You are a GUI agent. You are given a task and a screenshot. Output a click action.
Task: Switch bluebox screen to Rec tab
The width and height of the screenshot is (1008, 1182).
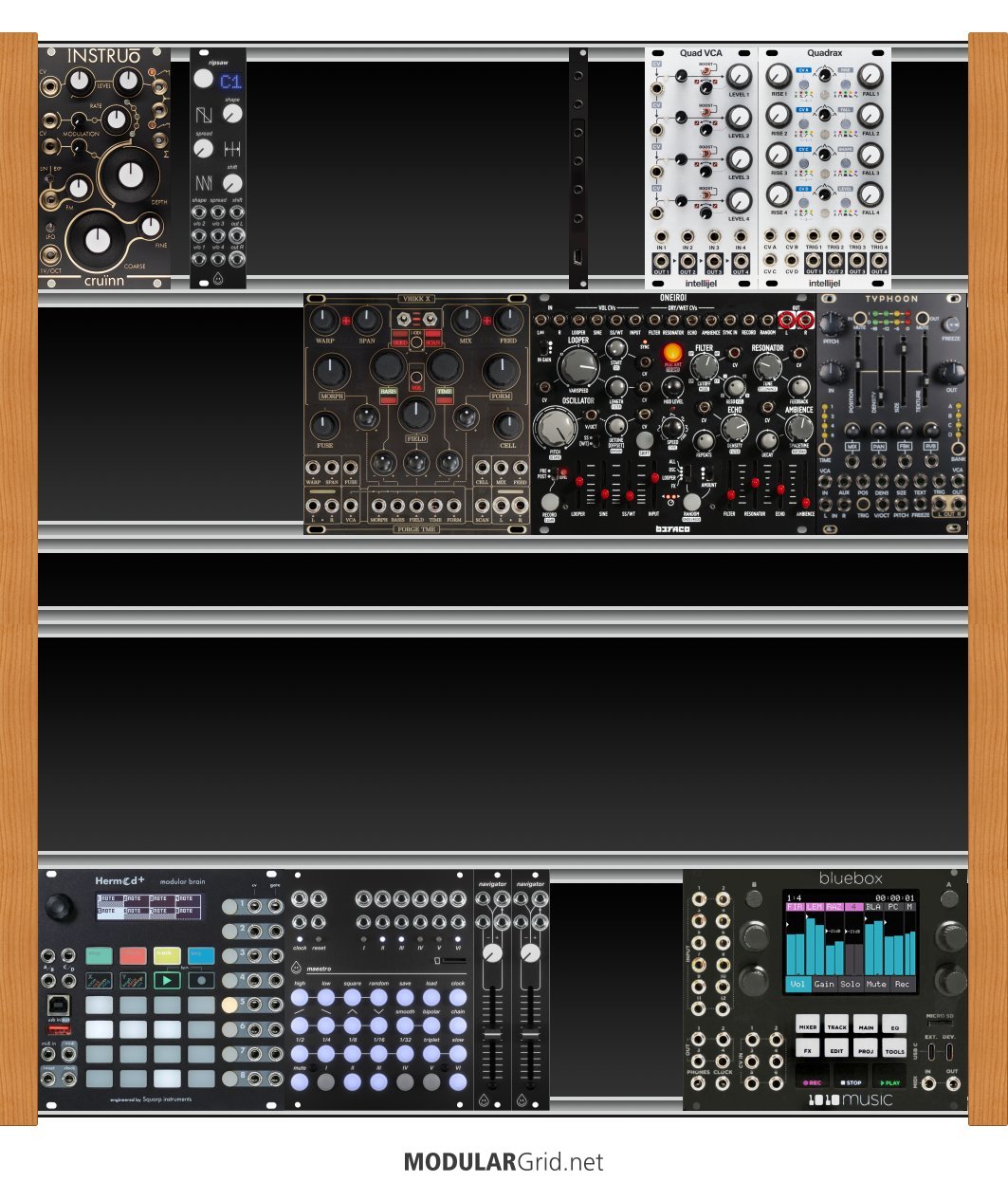pyautogui.click(x=903, y=984)
